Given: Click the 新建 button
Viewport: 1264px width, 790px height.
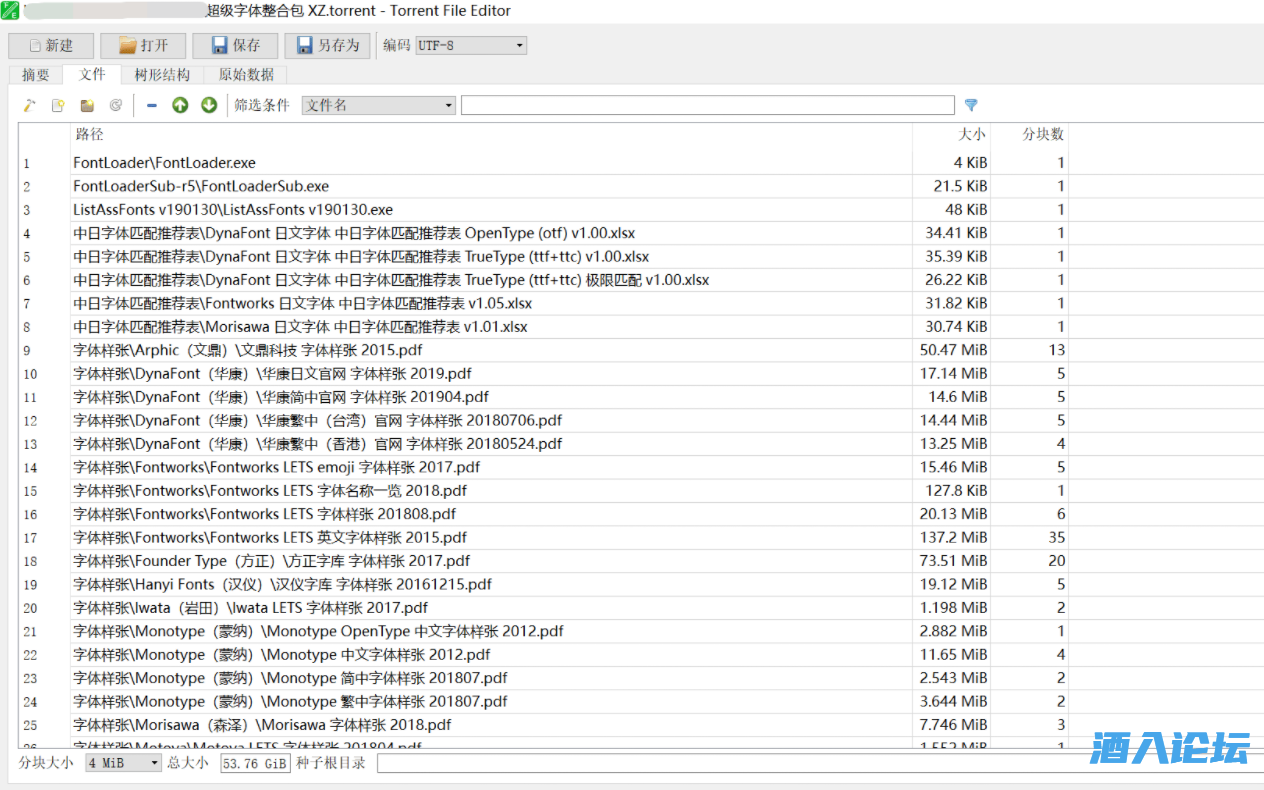Looking at the screenshot, I should click(x=51, y=46).
